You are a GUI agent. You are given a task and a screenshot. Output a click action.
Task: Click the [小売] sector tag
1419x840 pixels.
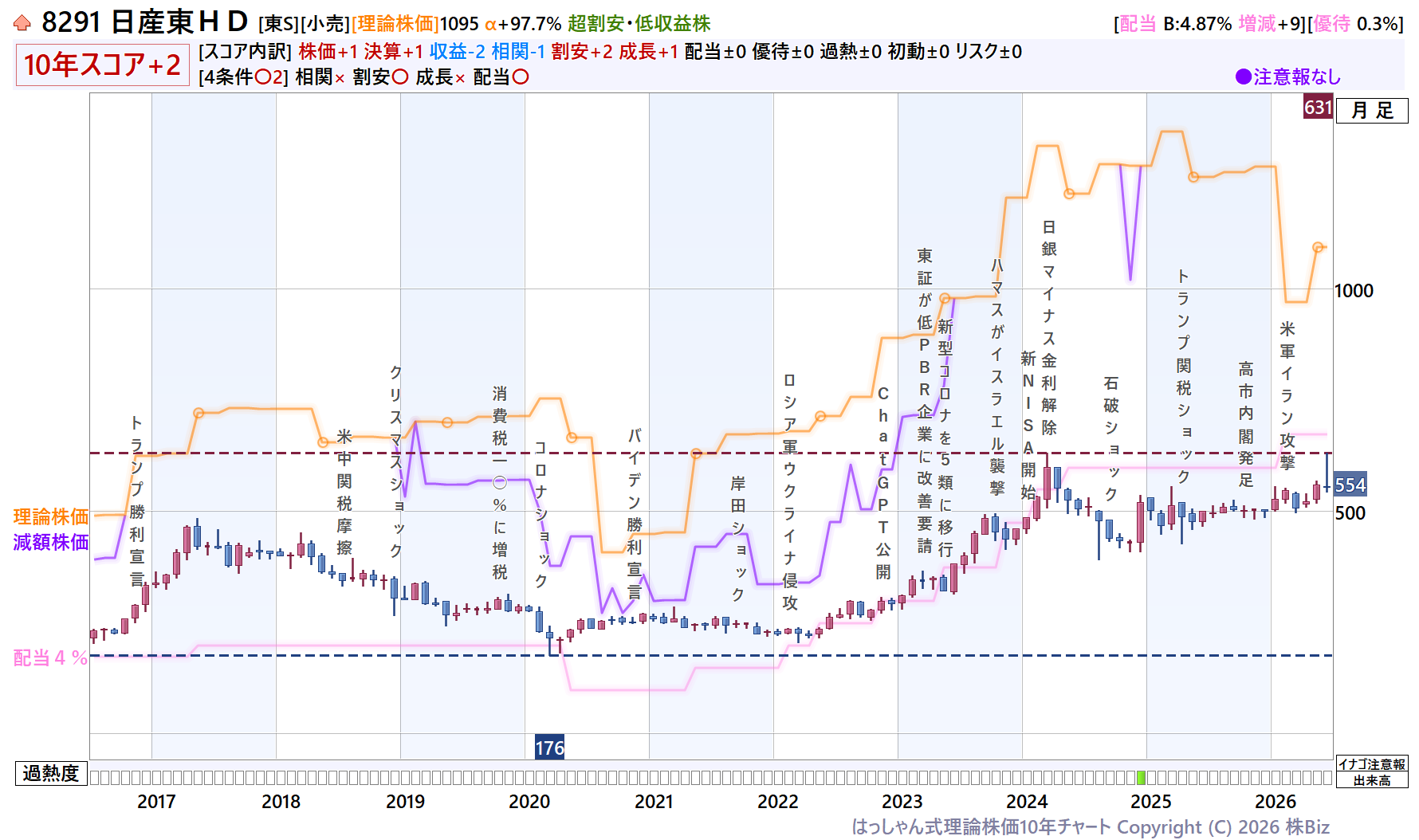click(x=325, y=24)
